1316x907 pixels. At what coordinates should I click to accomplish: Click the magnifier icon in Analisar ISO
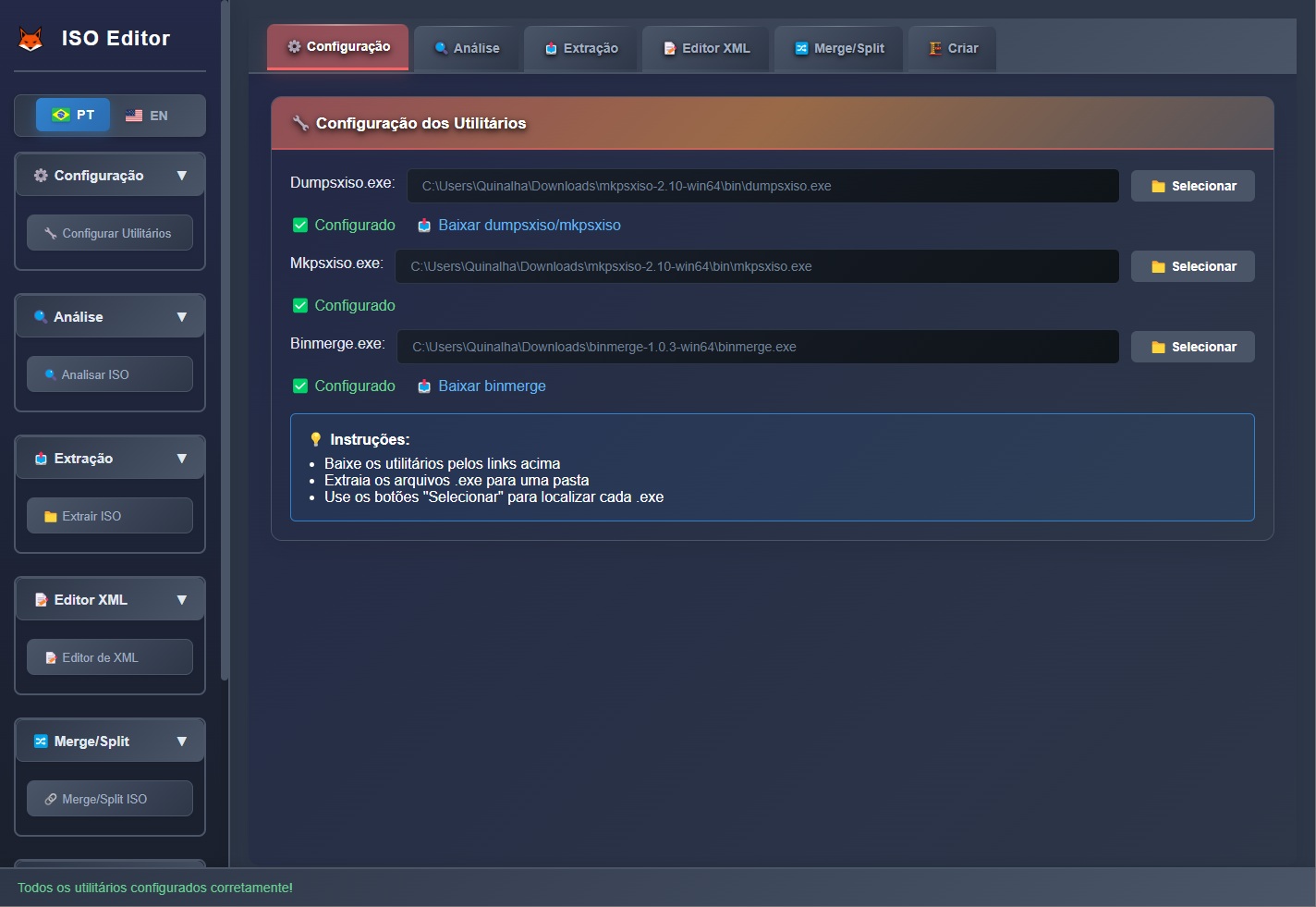[x=51, y=374]
